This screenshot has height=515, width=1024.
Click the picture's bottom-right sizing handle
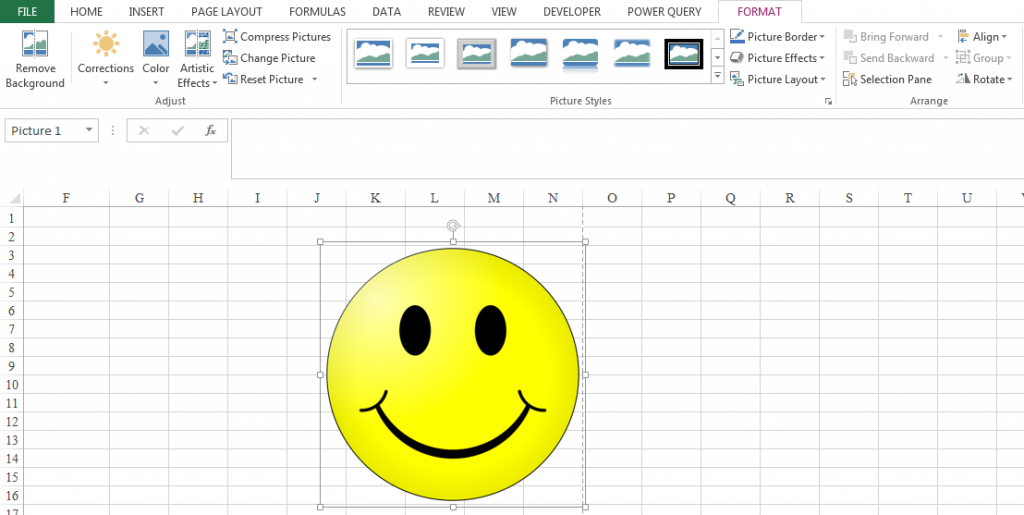[x=585, y=507]
